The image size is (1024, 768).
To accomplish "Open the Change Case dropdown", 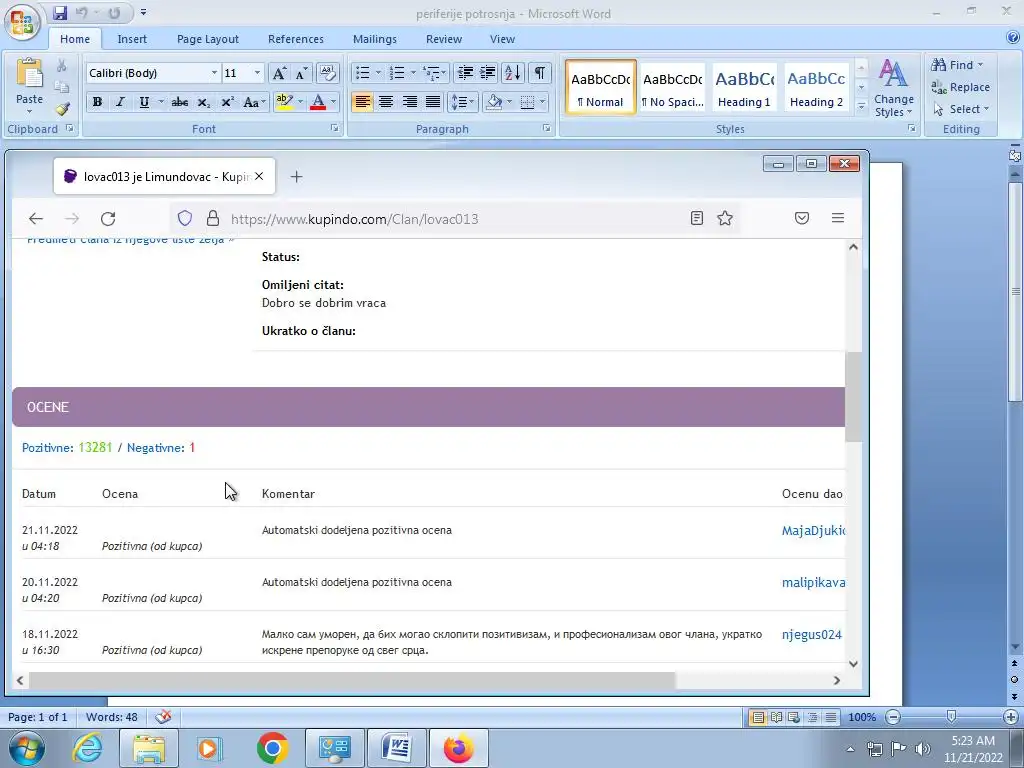I will (x=254, y=102).
